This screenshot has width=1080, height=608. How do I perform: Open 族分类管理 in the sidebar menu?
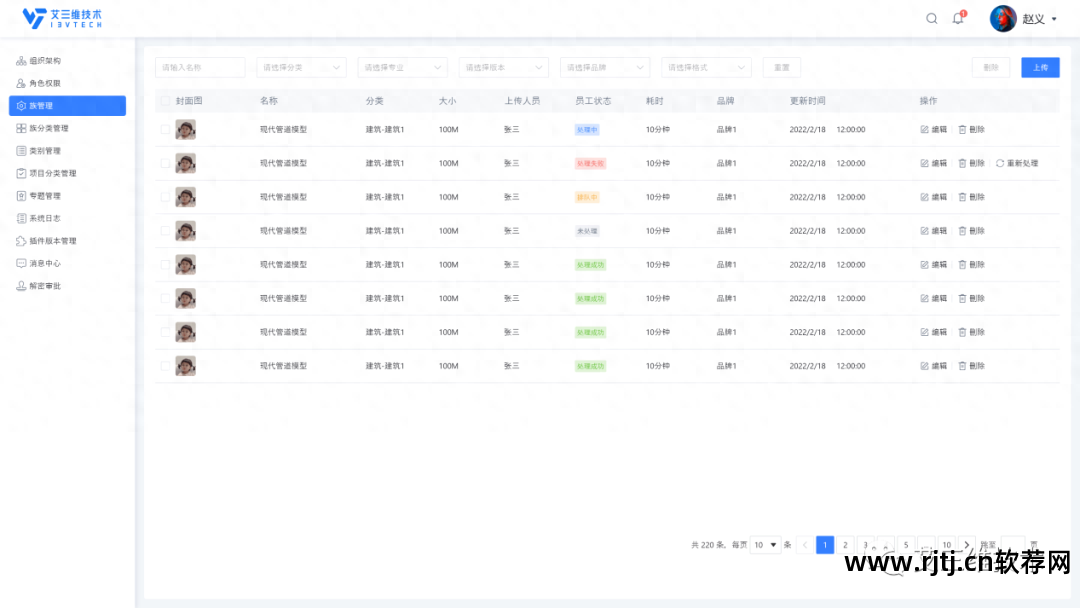[49, 128]
